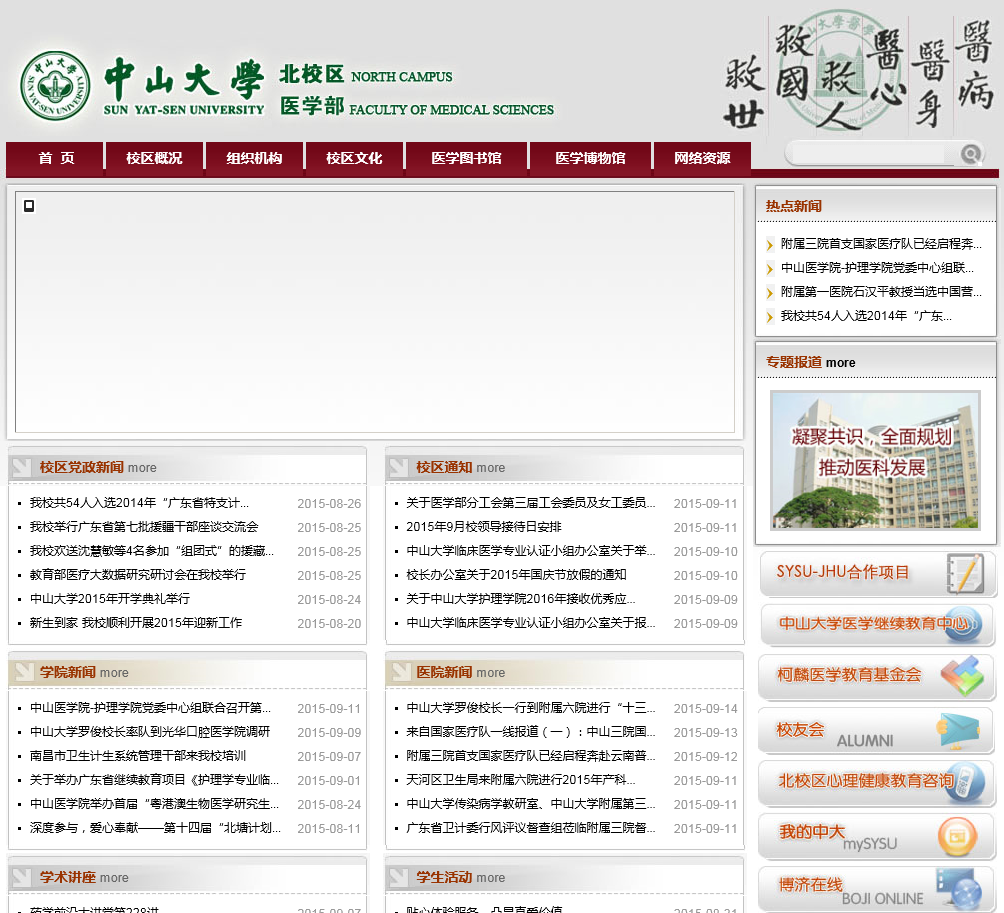Click the envelope icon on 校友会 ALUMNI banner
The width and height of the screenshot is (1004, 913).
coord(959,731)
